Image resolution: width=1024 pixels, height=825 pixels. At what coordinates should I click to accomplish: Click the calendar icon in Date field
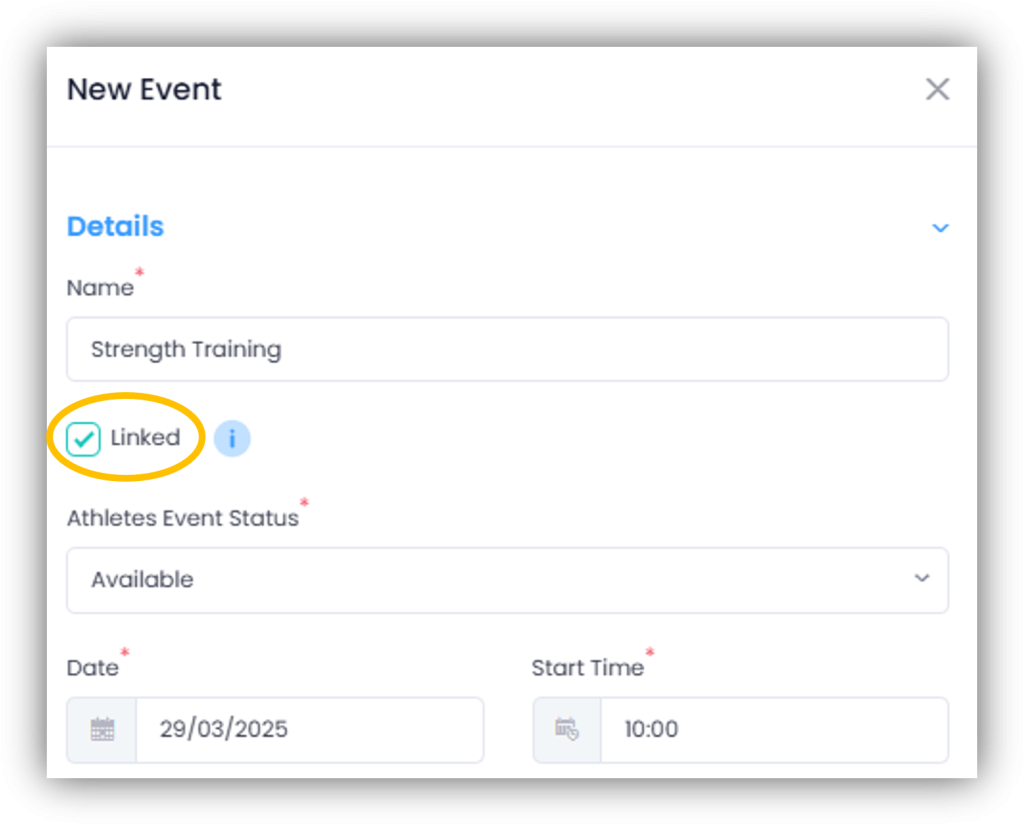pos(102,729)
